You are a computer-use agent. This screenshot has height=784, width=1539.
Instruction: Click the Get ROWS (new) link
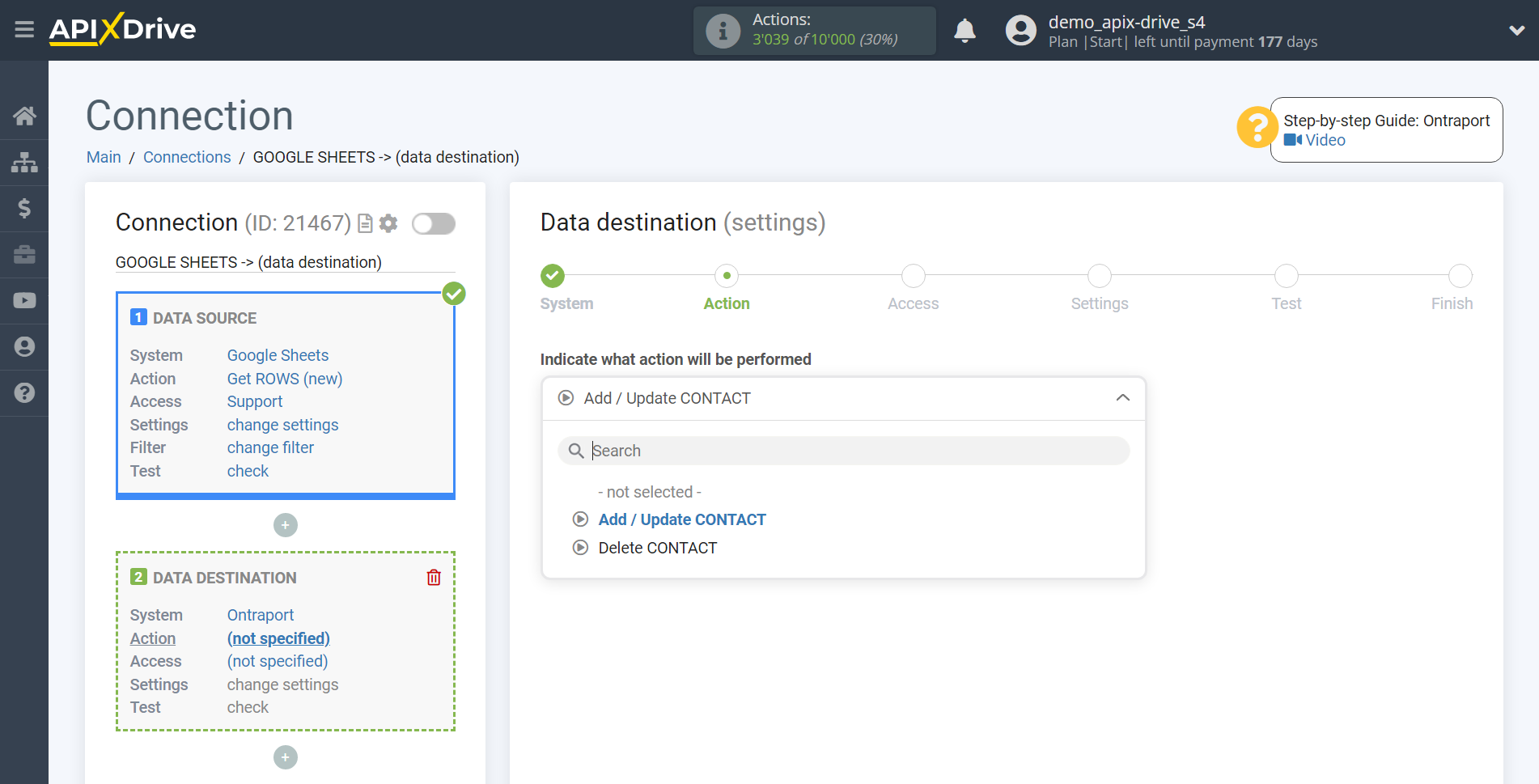[285, 379]
